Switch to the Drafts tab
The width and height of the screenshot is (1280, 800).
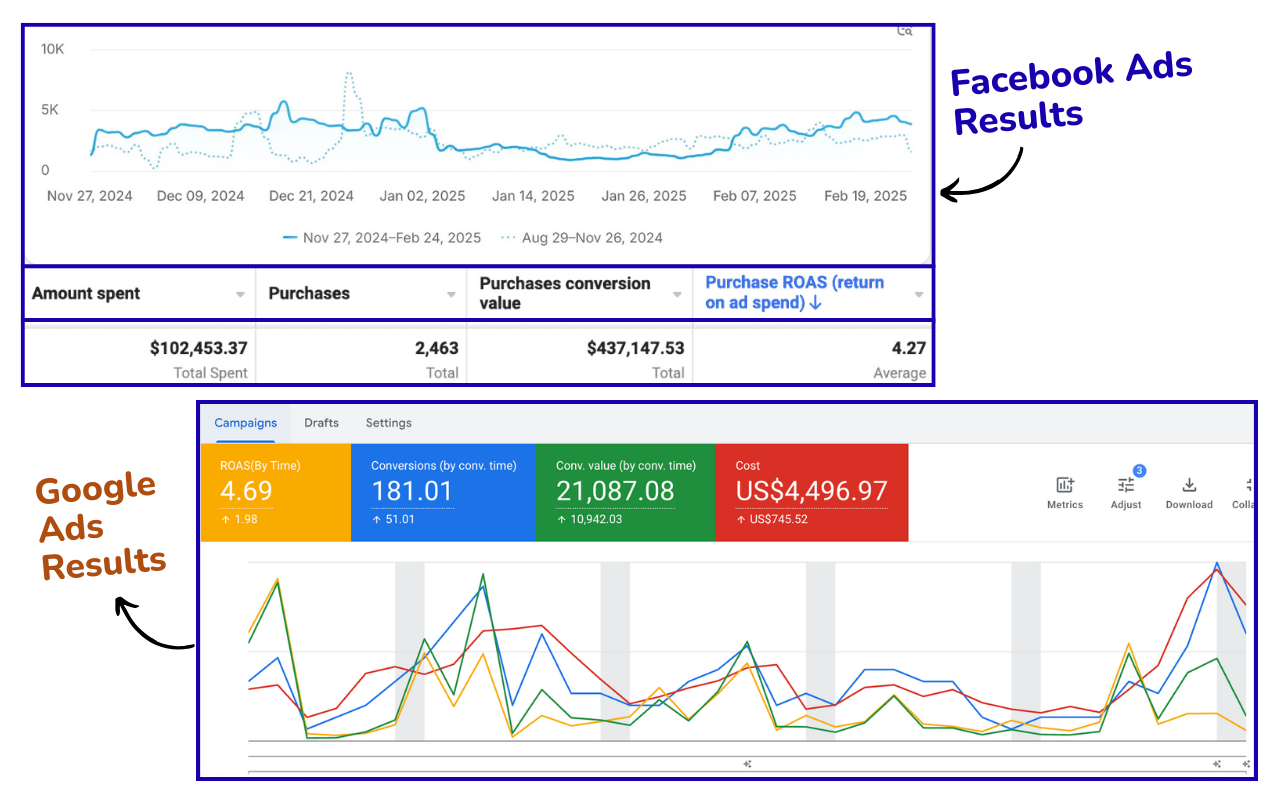[x=321, y=422]
